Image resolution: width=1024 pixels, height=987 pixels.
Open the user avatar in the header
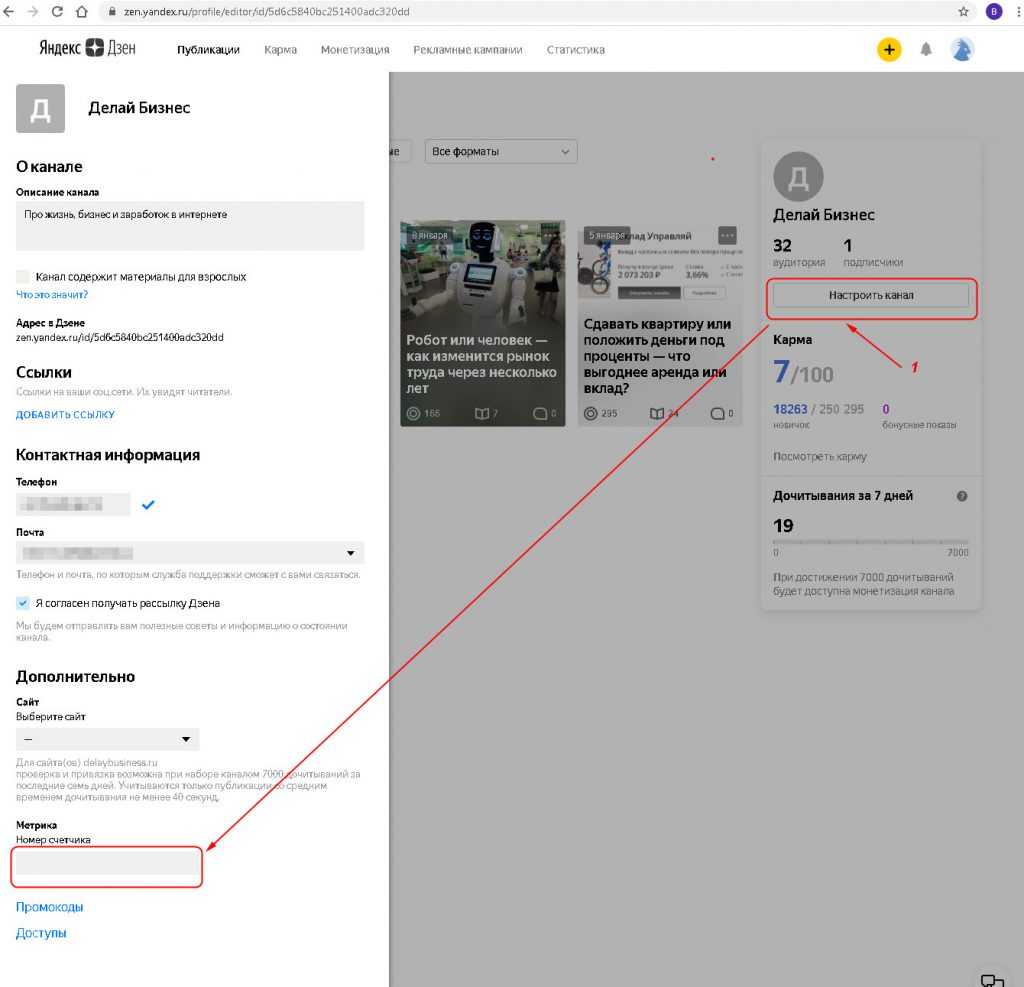point(962,50)
